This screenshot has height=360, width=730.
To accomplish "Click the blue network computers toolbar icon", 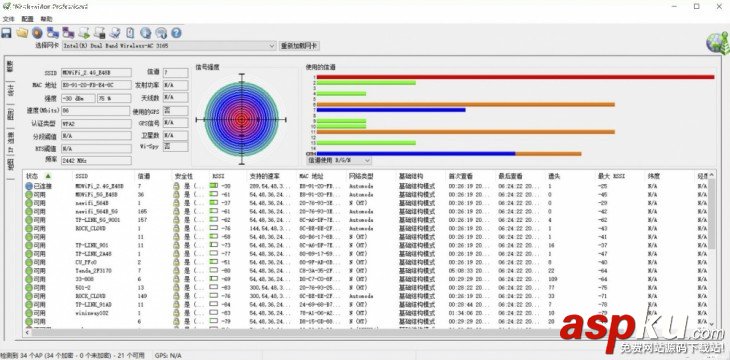I will [x=53, y=33].
